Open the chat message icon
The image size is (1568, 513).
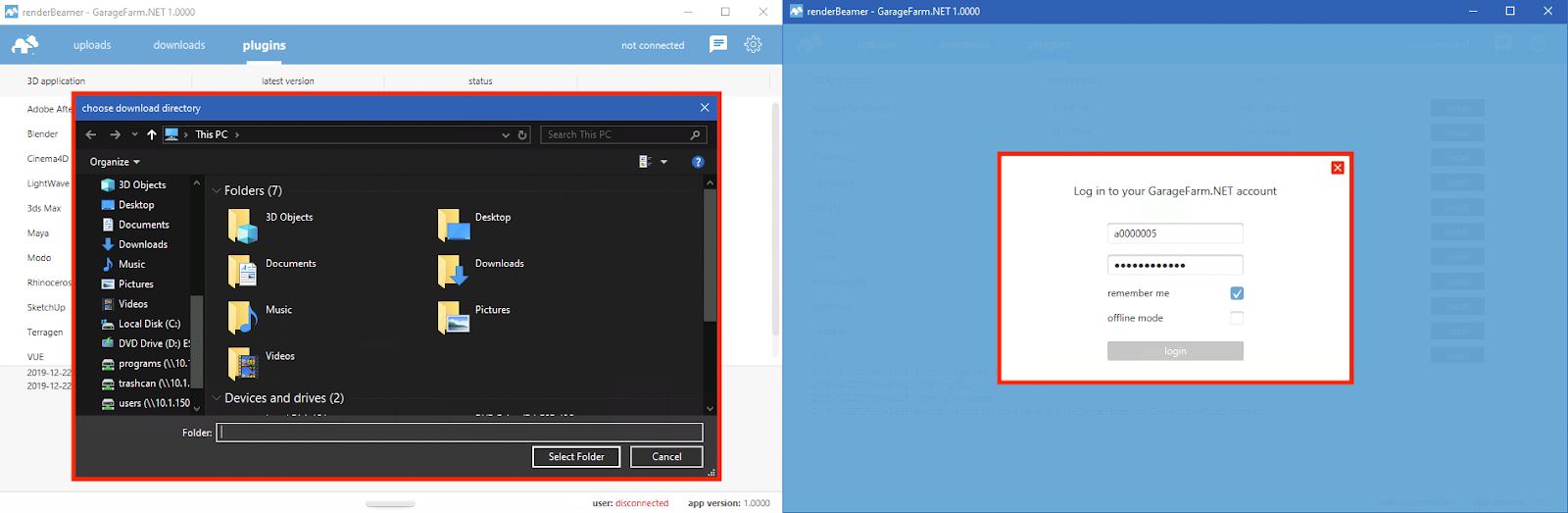[718, 44]
